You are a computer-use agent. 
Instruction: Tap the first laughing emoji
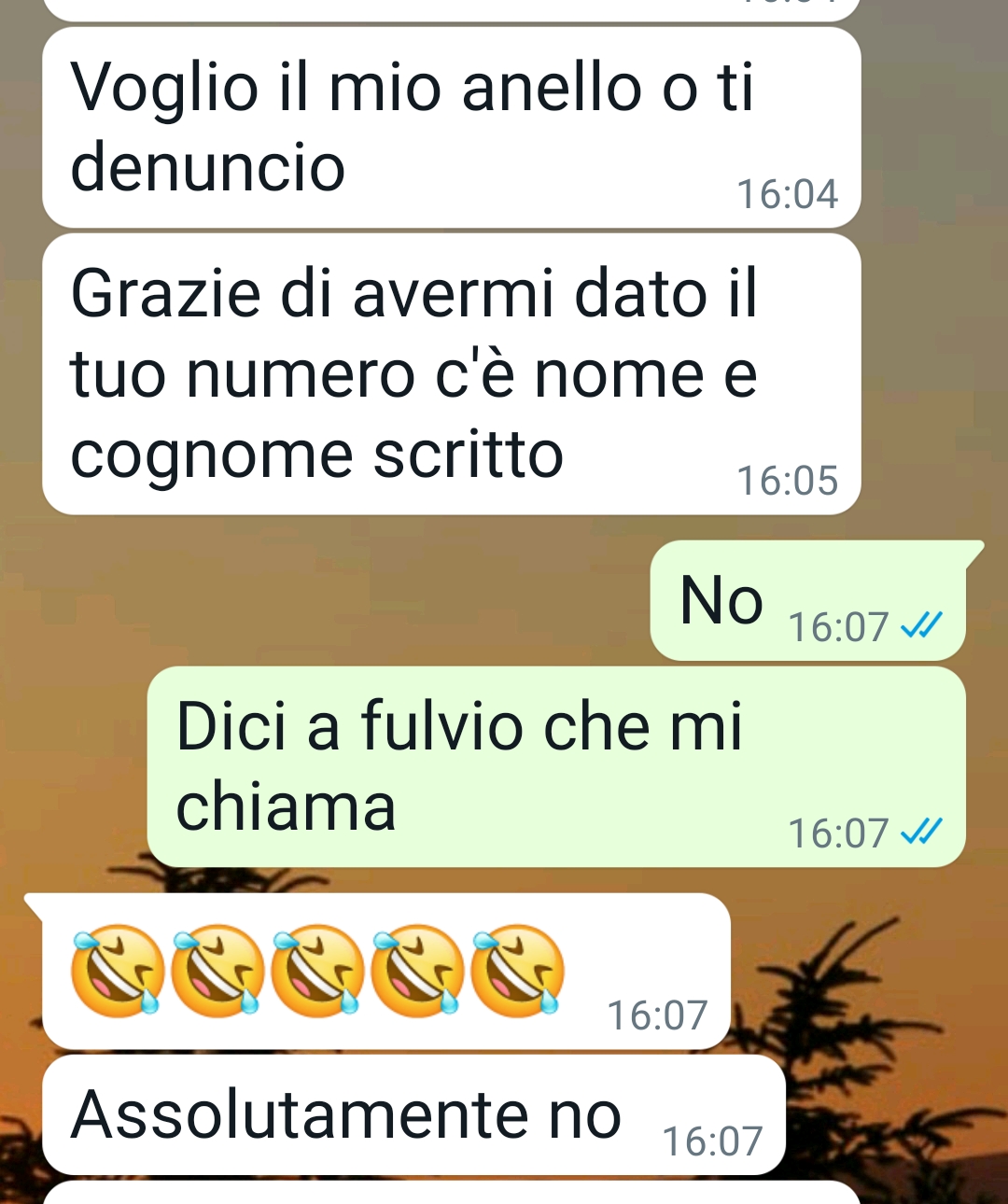118,970
